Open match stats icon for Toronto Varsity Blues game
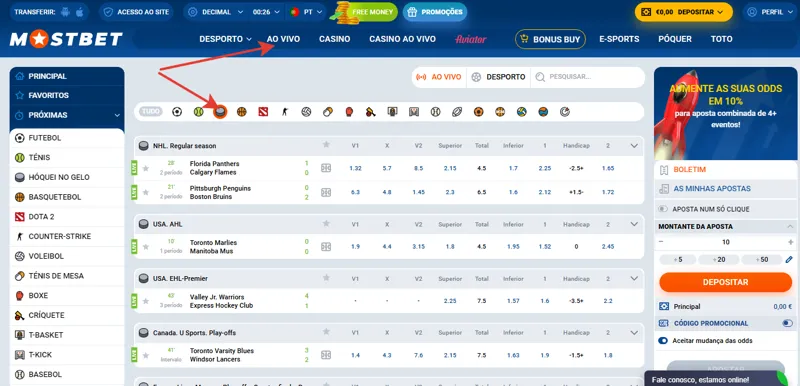This screenshot has height=386, width=800. (326, 355)
